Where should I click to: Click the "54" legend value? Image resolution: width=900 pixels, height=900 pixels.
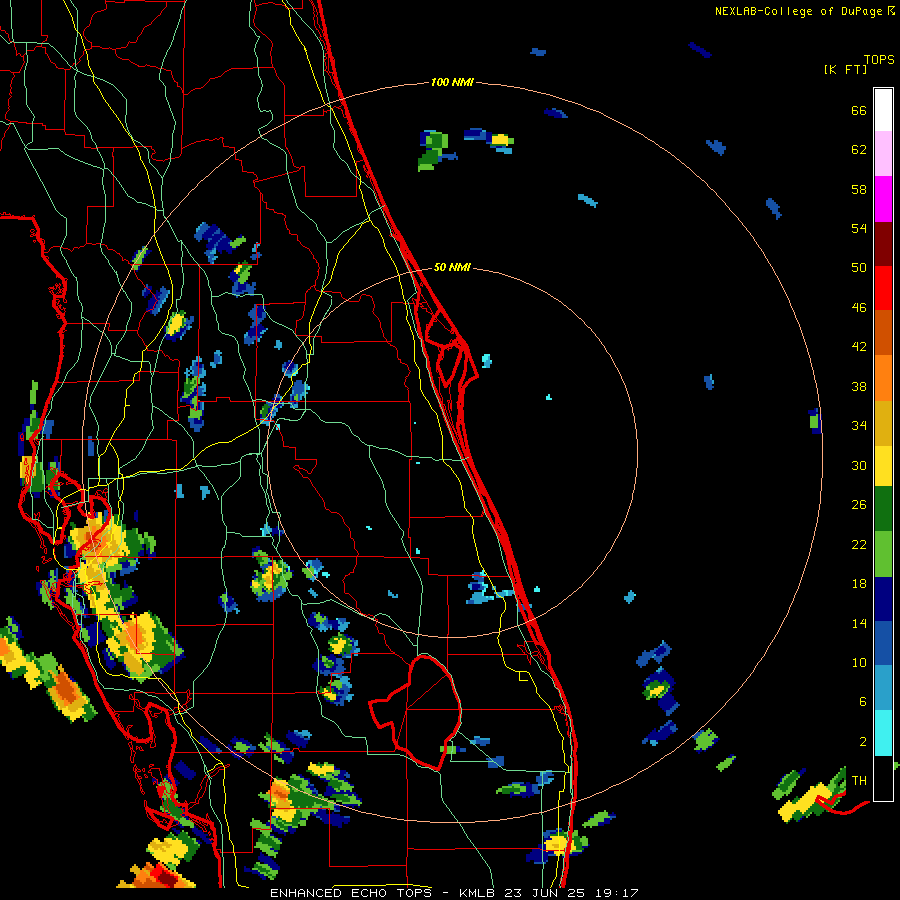point(859,228)
